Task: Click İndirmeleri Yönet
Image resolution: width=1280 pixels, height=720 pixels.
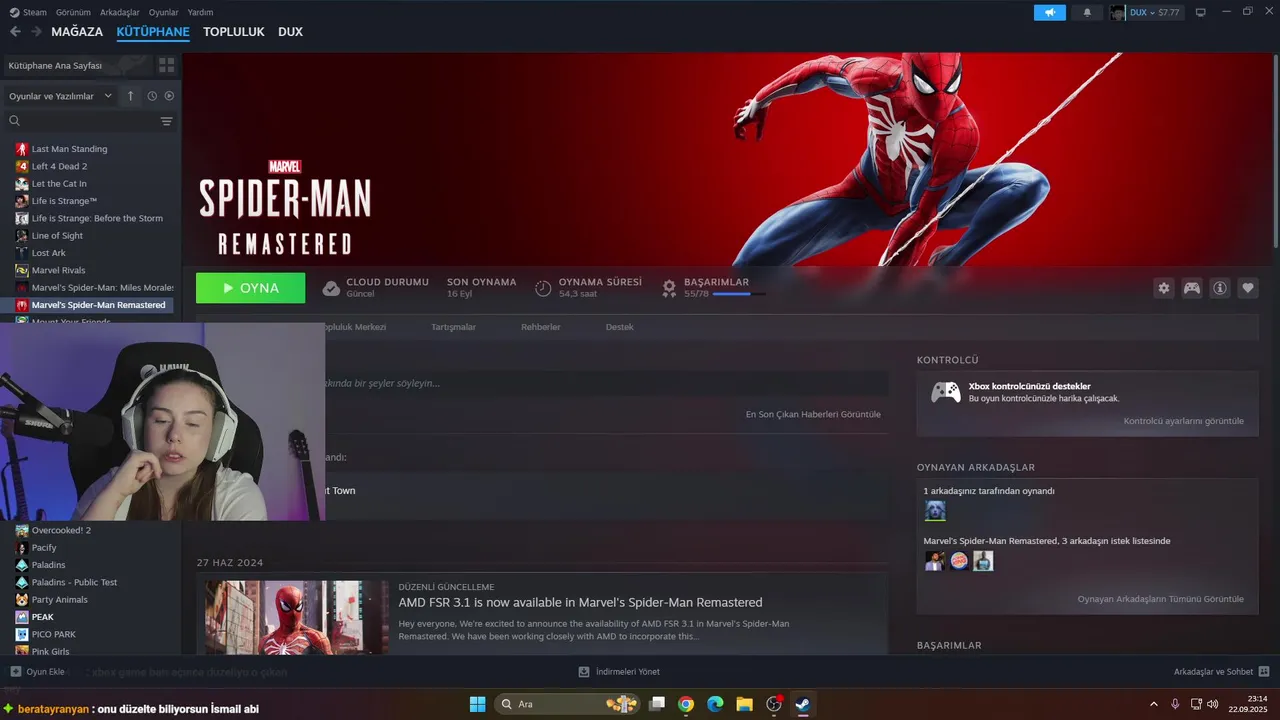Action: coord(619,672)
